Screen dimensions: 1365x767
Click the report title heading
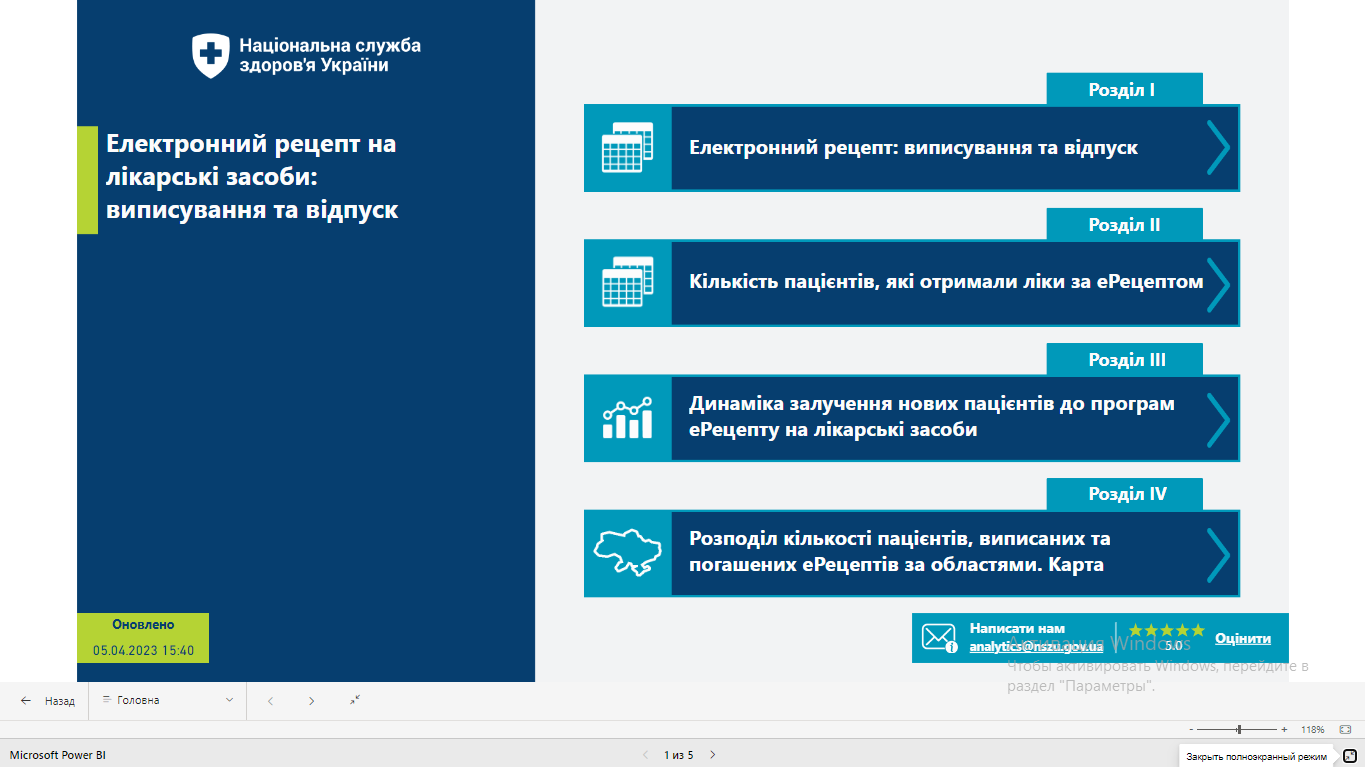pos(252,177)
